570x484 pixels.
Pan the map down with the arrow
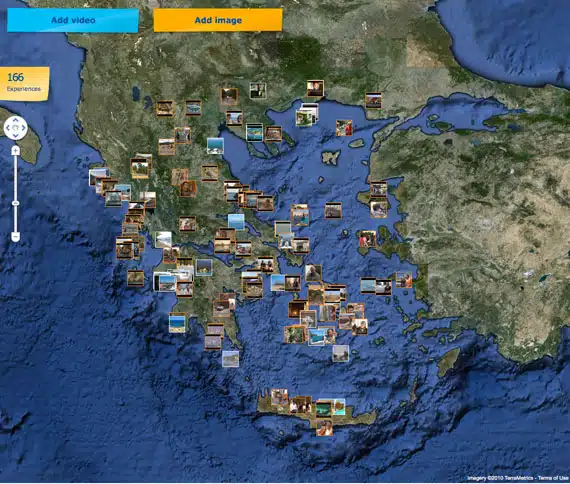[16, 136]
